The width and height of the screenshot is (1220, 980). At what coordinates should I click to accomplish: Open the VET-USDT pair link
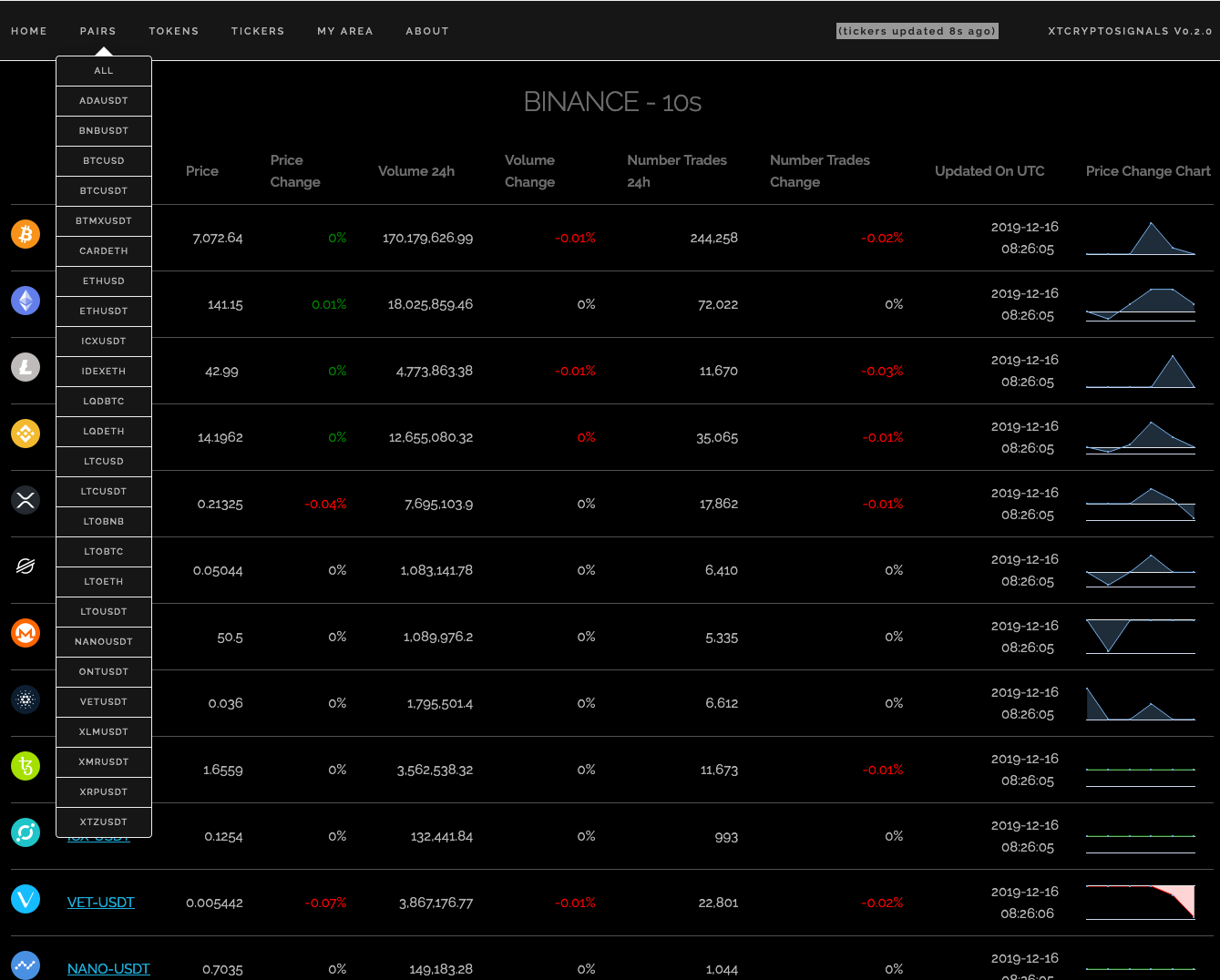tap(101, 903)
